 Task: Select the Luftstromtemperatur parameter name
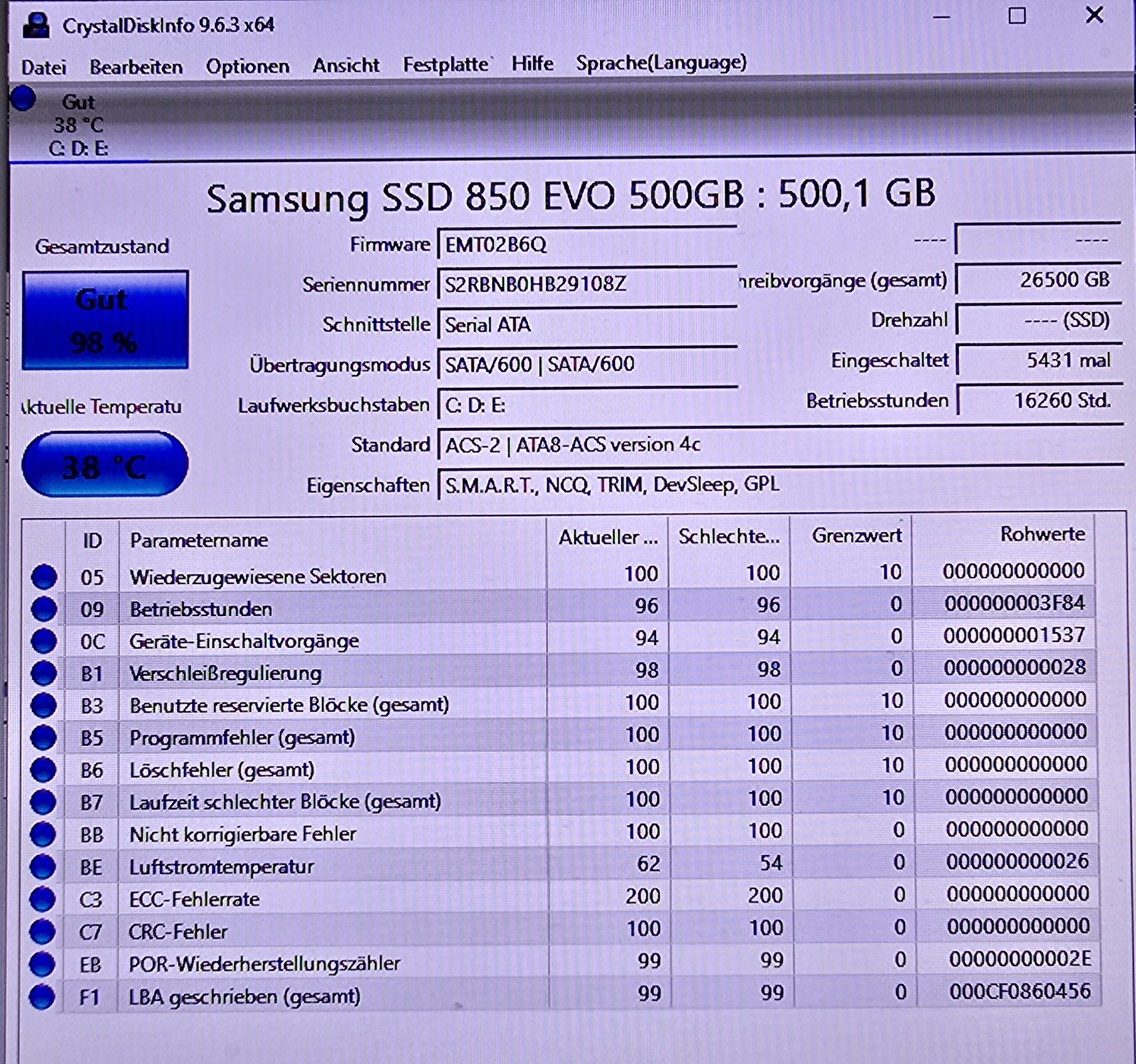221,867
